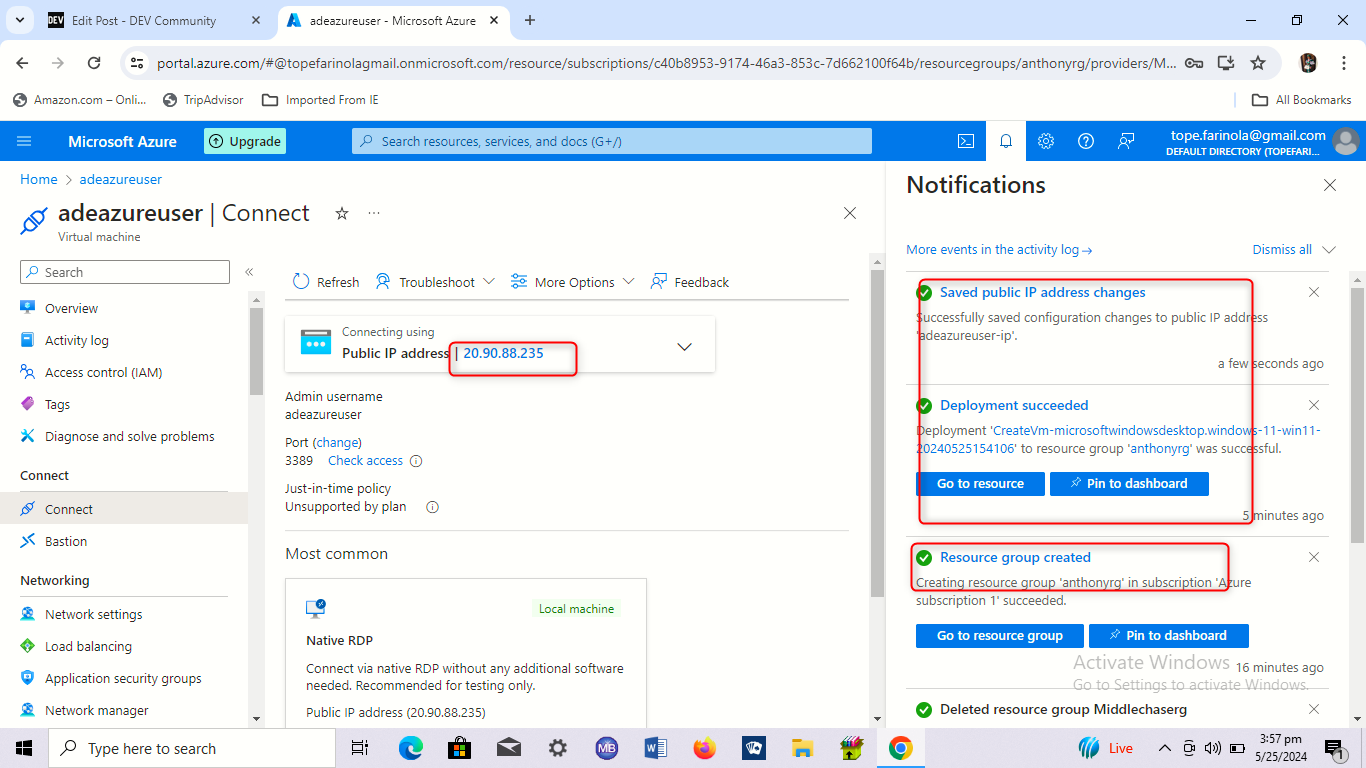Dismiss the Resource group created notification
The height and width of the screenshot is (768, 1366).
pos(1314,557)
